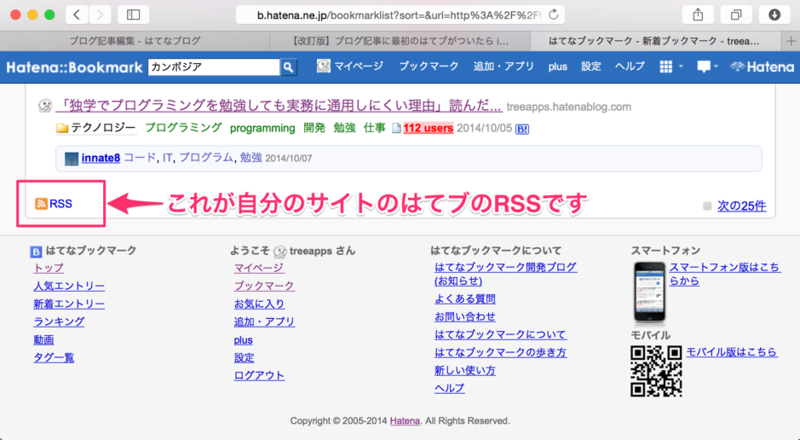
Task: Click the タグ一覧 footer link
Action: click(x=54, y=357)
